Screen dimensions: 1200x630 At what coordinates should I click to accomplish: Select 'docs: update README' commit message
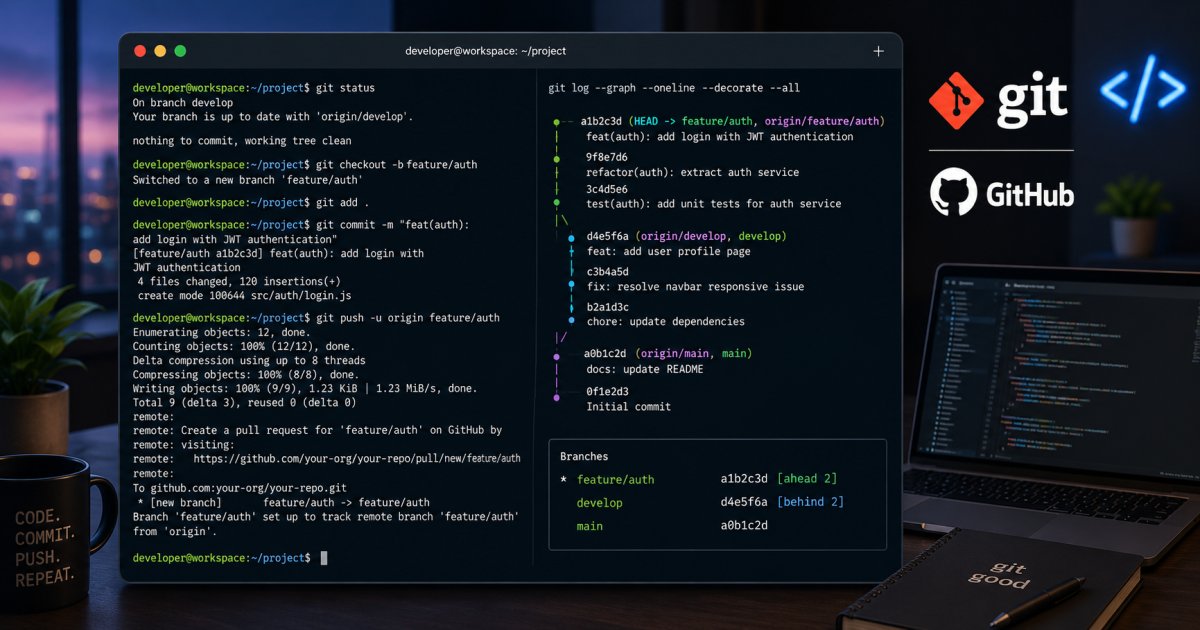pos(644,369)
